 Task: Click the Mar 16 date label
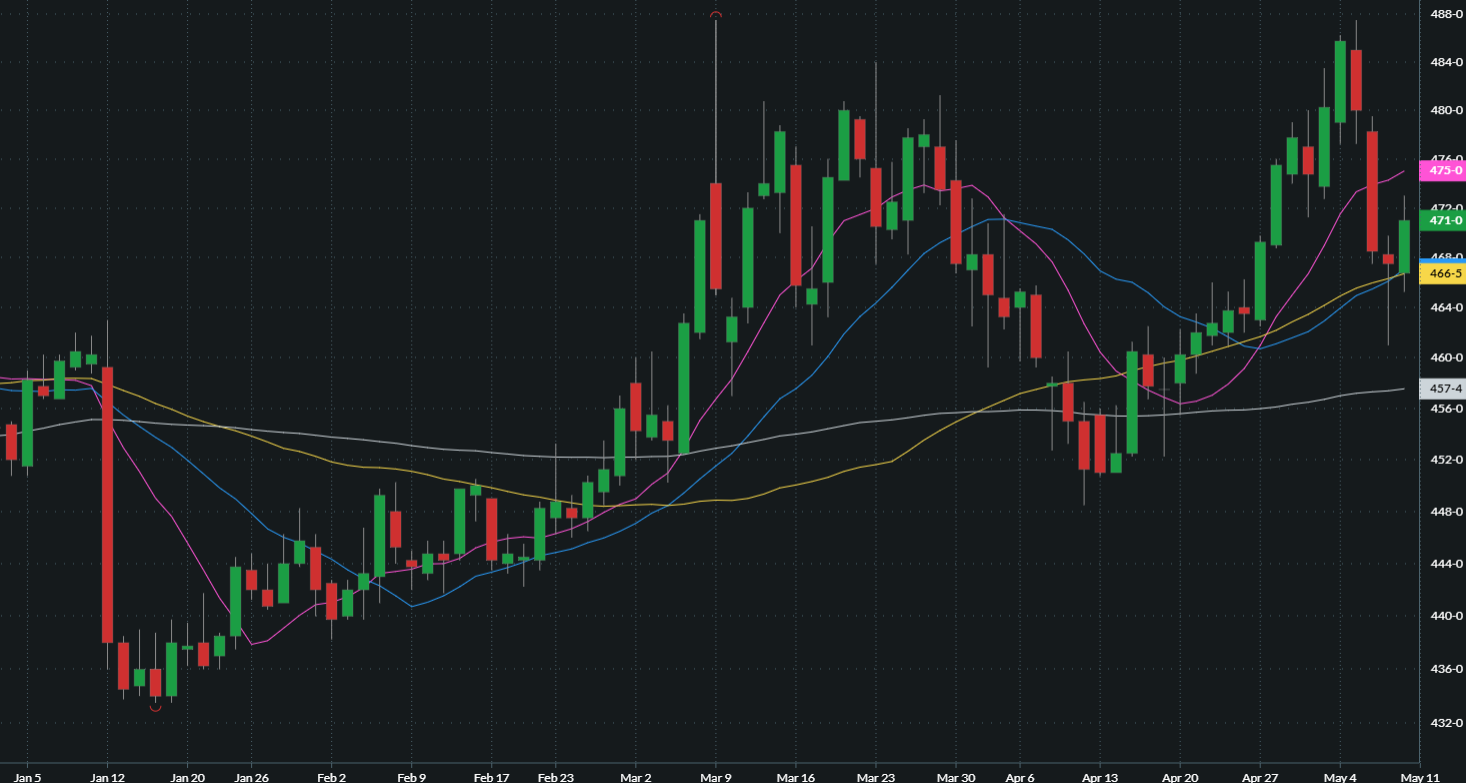click(x=795, y=777)
